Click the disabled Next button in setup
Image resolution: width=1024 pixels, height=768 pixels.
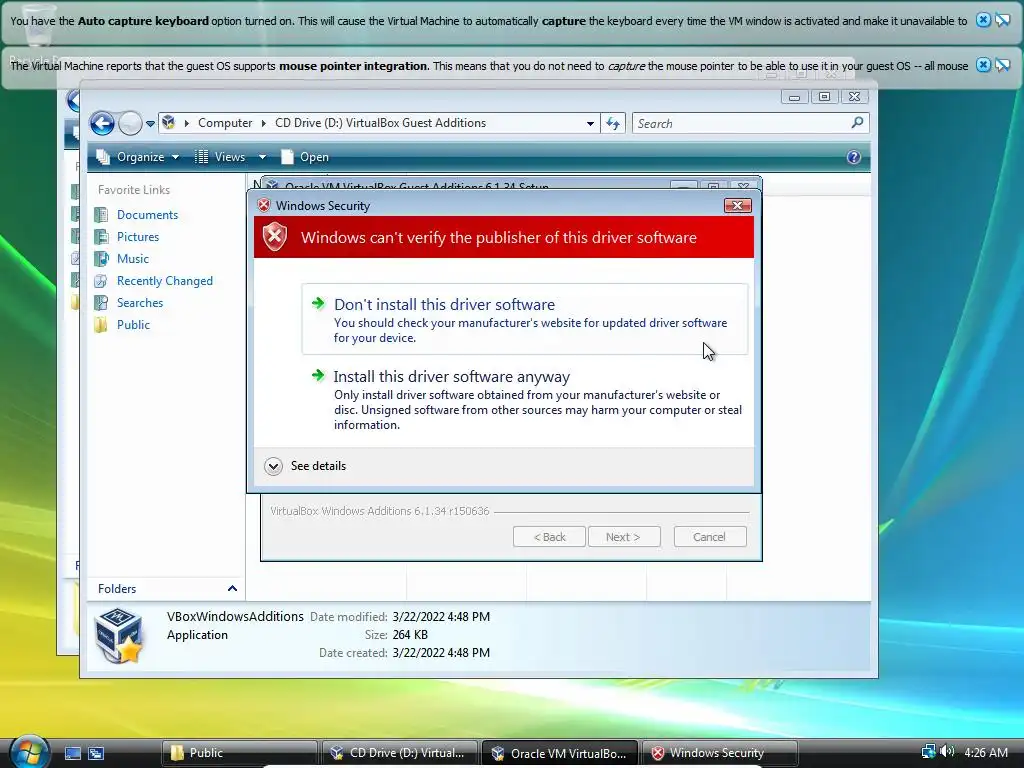[x=624, y=537]
